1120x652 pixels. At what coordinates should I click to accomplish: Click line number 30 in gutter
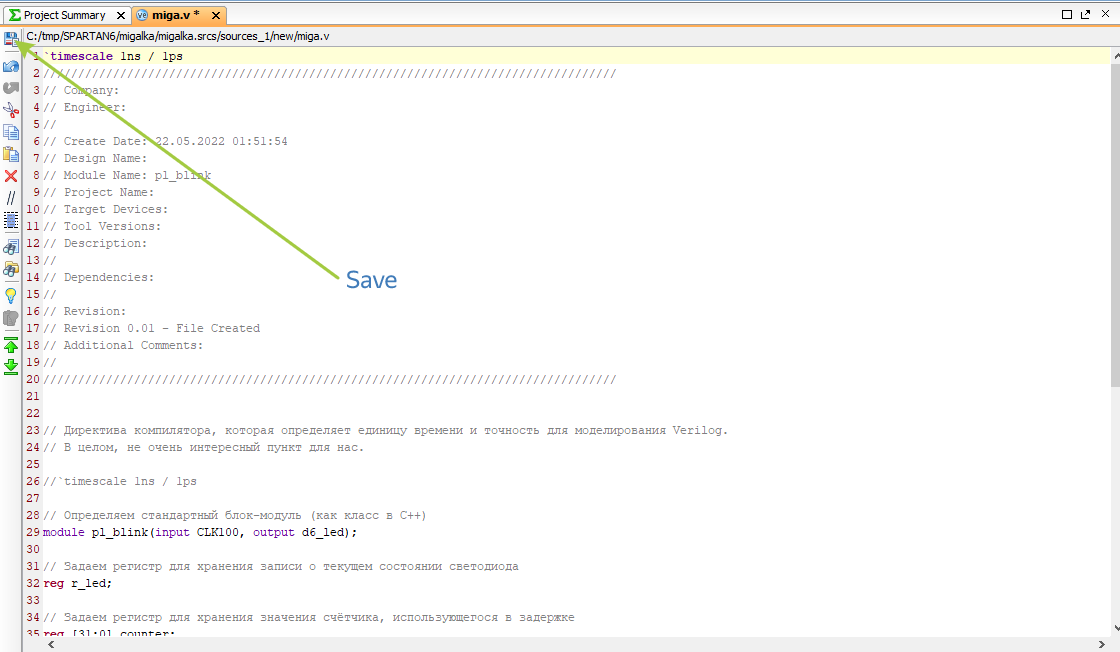pyautogui.click(x=33, y=550)
